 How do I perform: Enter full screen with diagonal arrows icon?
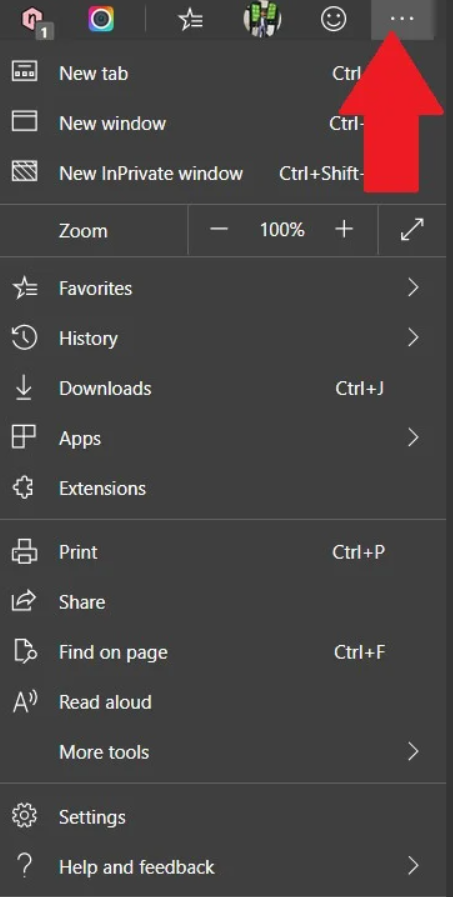coord(412,230)
